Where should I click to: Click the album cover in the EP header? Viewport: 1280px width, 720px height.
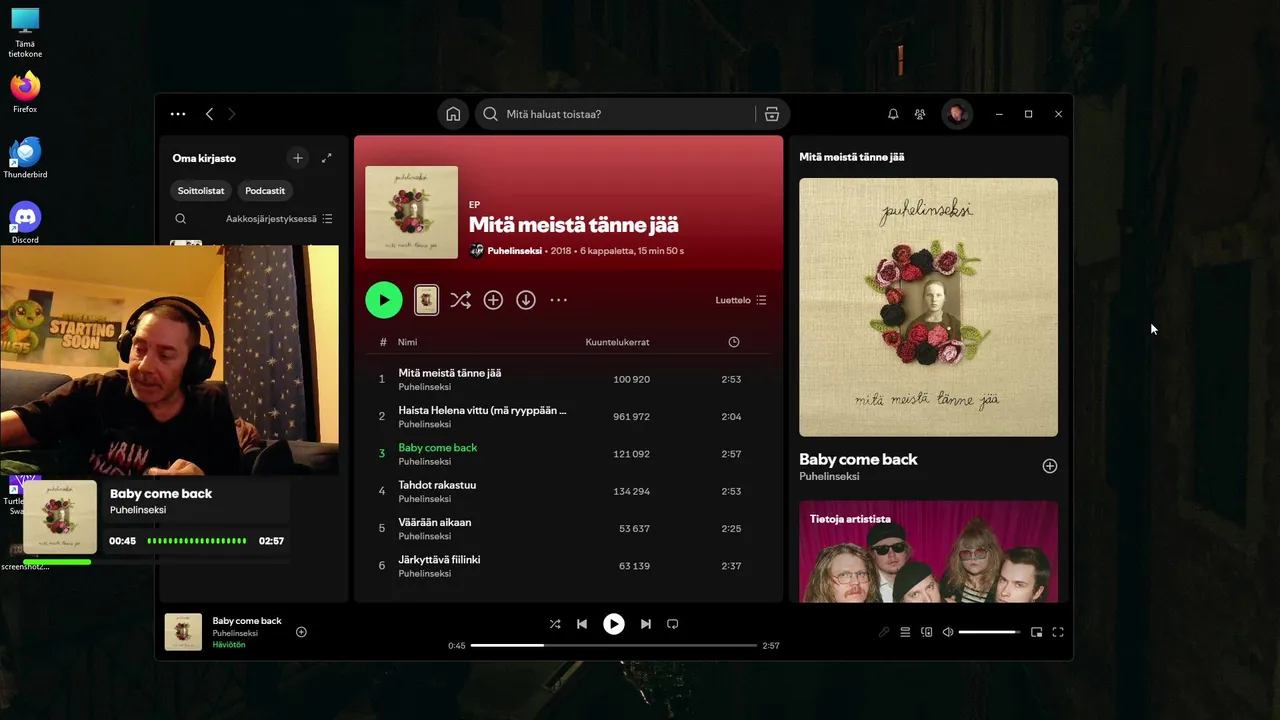412,212
